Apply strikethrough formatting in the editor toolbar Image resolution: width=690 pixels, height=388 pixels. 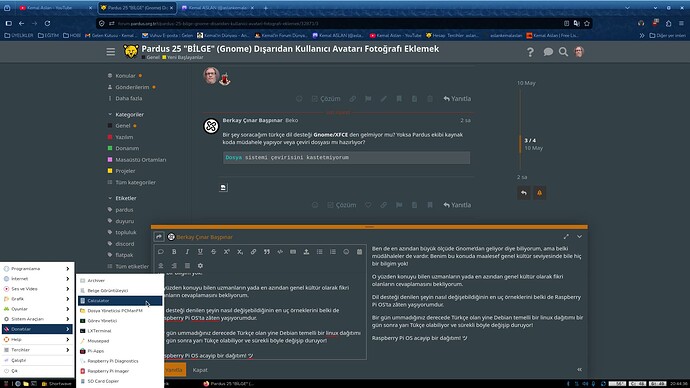213,252
